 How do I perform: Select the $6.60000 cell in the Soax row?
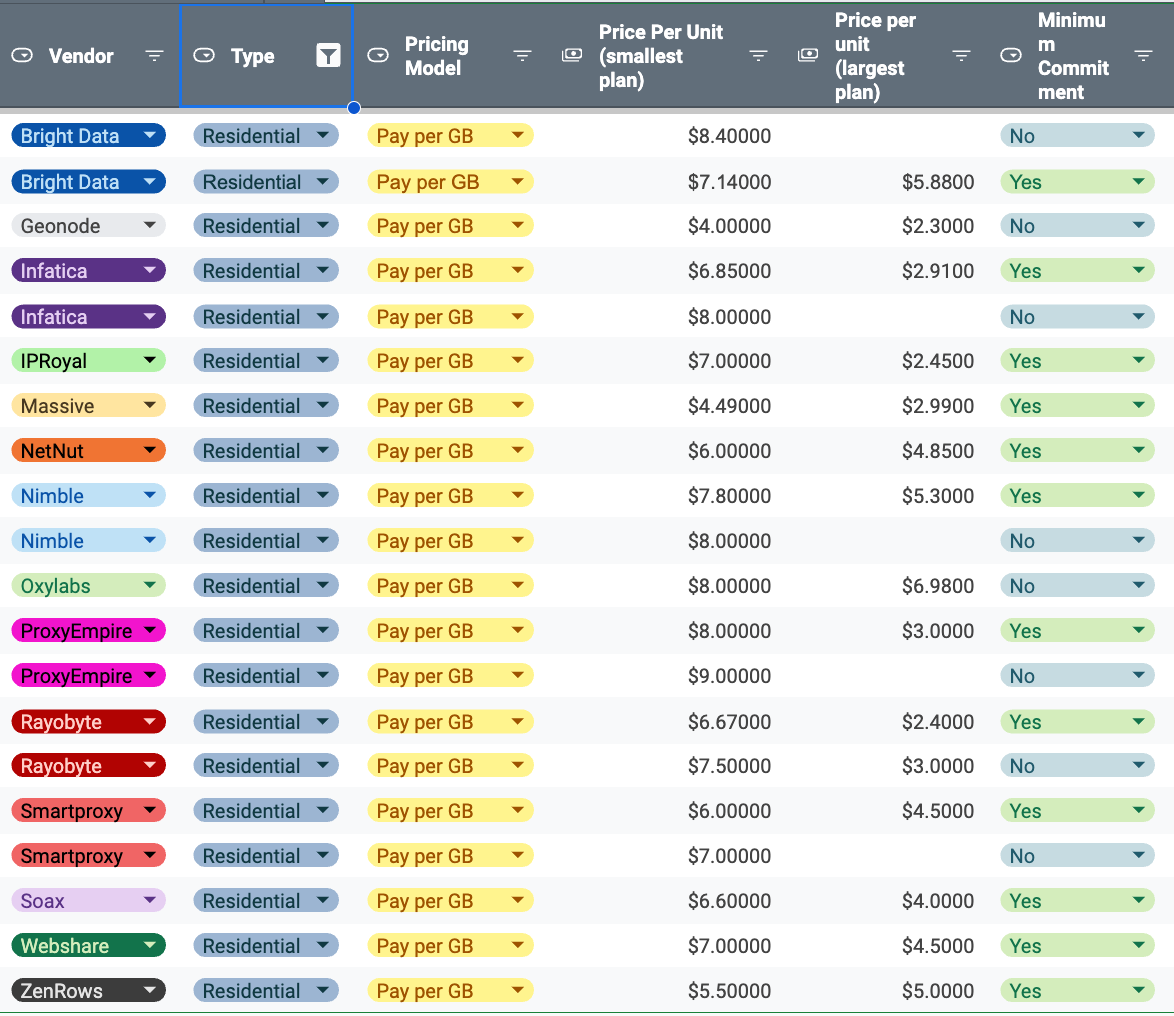(x=729, y=901)
